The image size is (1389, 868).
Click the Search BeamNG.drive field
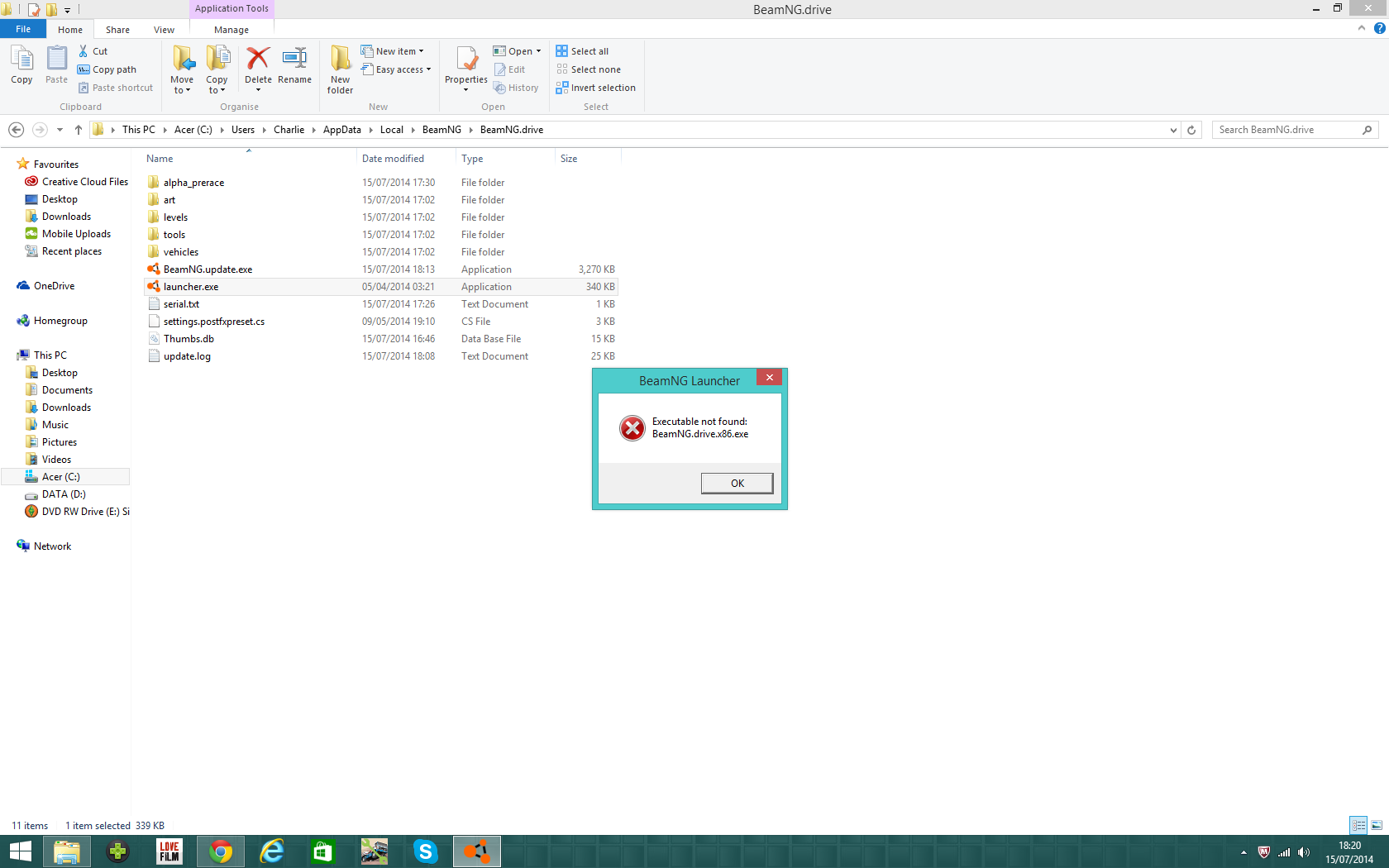click(1295, 130)
